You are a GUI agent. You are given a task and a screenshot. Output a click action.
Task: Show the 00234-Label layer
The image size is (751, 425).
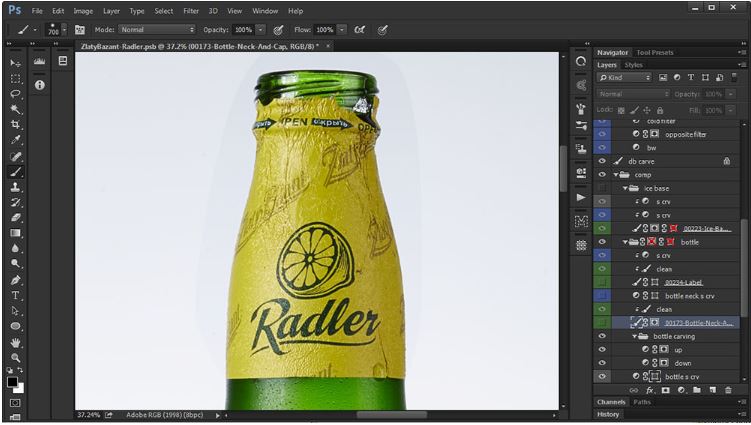click(x=602, y=283)
